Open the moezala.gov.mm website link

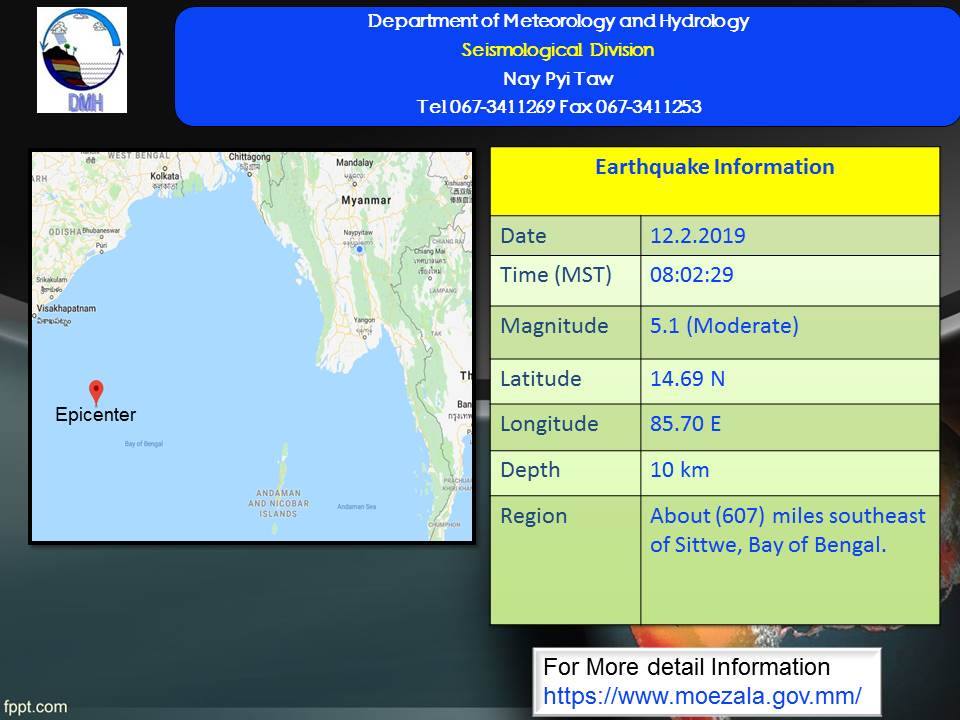pos(702,695)
